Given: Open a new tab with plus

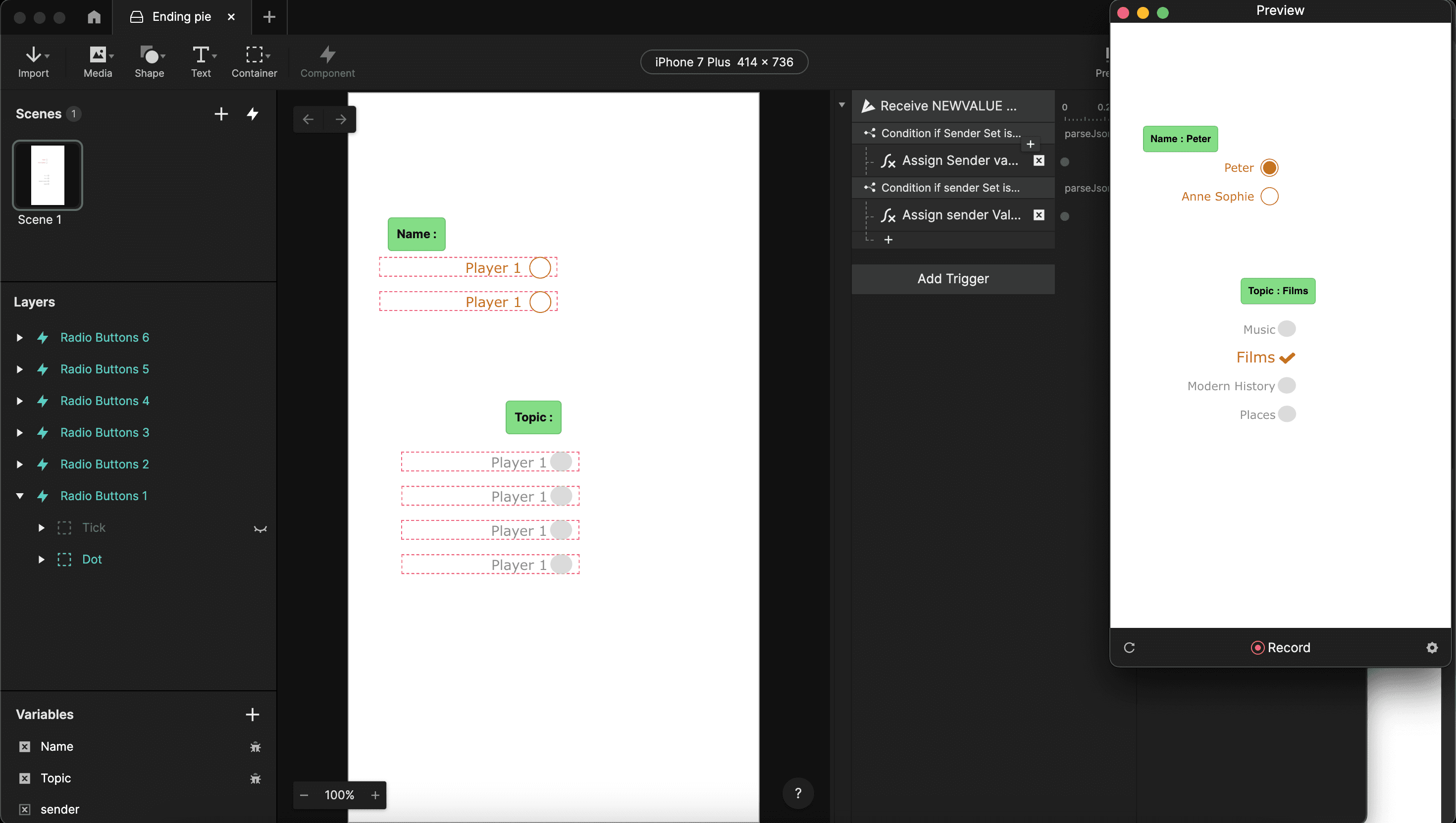Looking at the screenshot, I should coord(269,17).
